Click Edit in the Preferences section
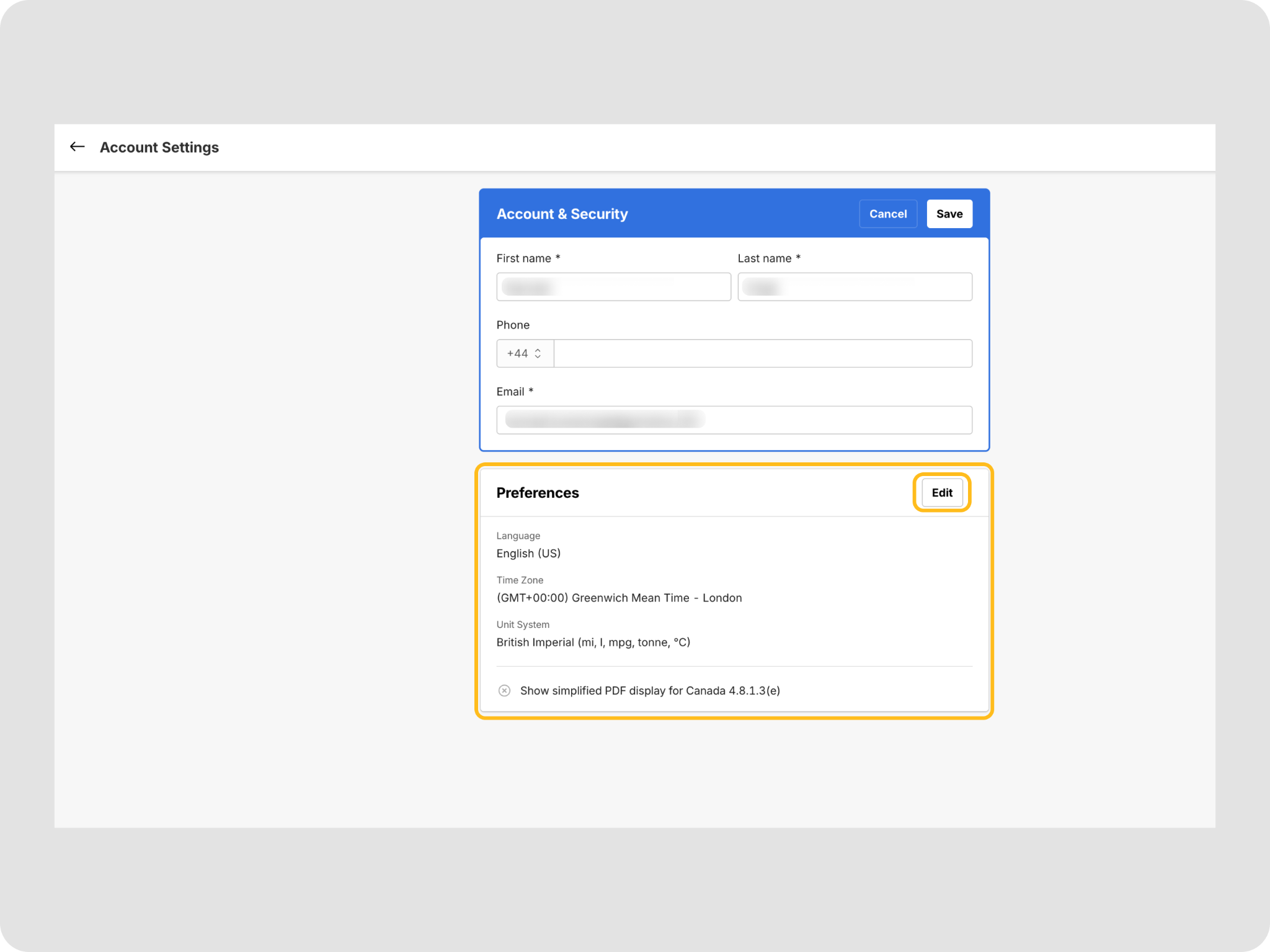This screenshot has width=1270, height=952. point(941,493)
